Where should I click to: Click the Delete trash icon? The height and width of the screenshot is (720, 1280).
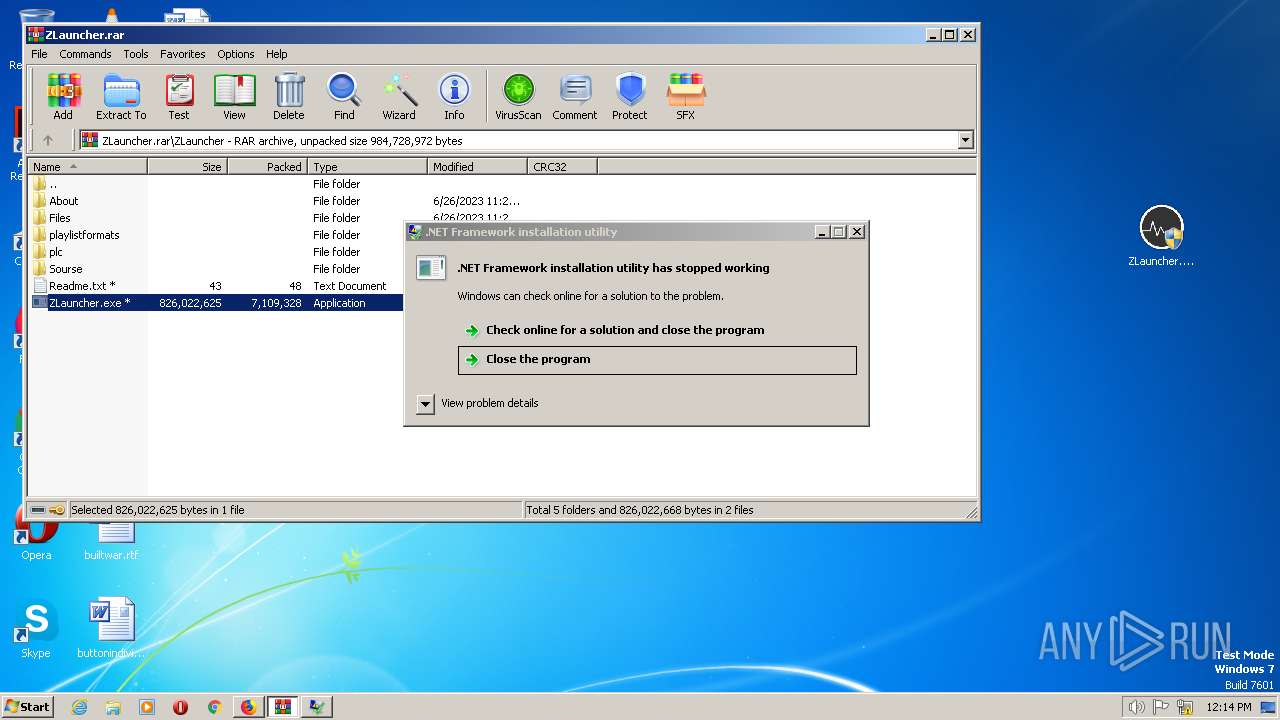289,97
